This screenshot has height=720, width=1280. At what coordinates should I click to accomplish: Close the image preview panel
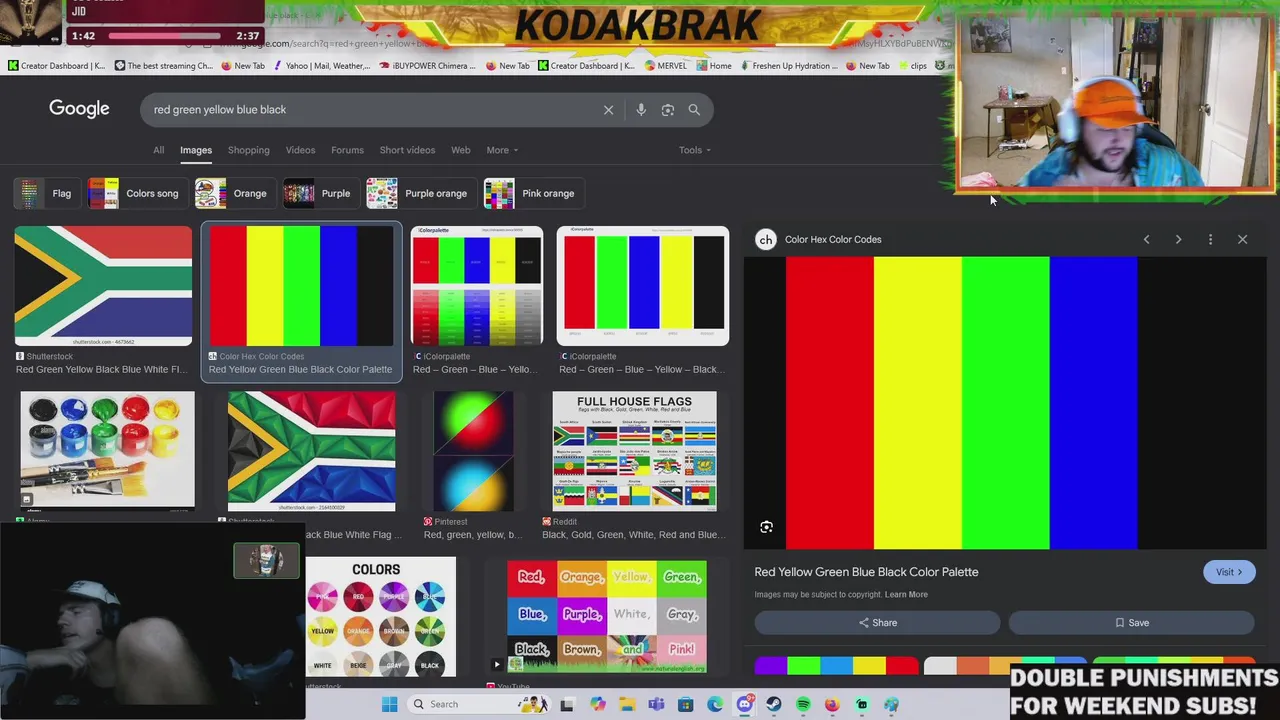[1243, 239]
